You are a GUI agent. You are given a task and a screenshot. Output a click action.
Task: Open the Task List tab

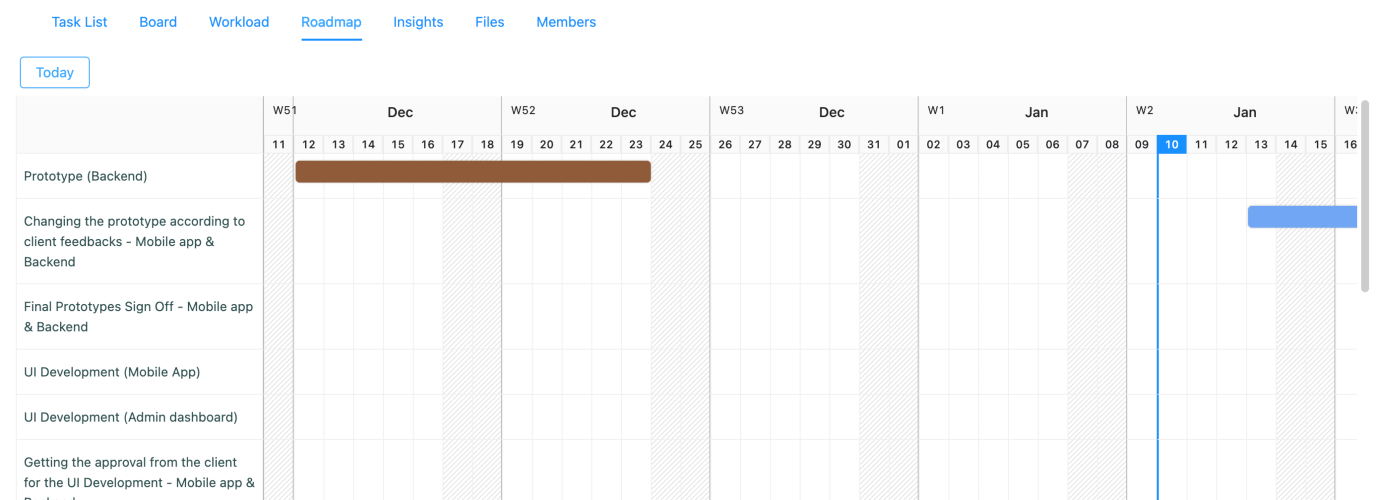[x=79, y=22]
